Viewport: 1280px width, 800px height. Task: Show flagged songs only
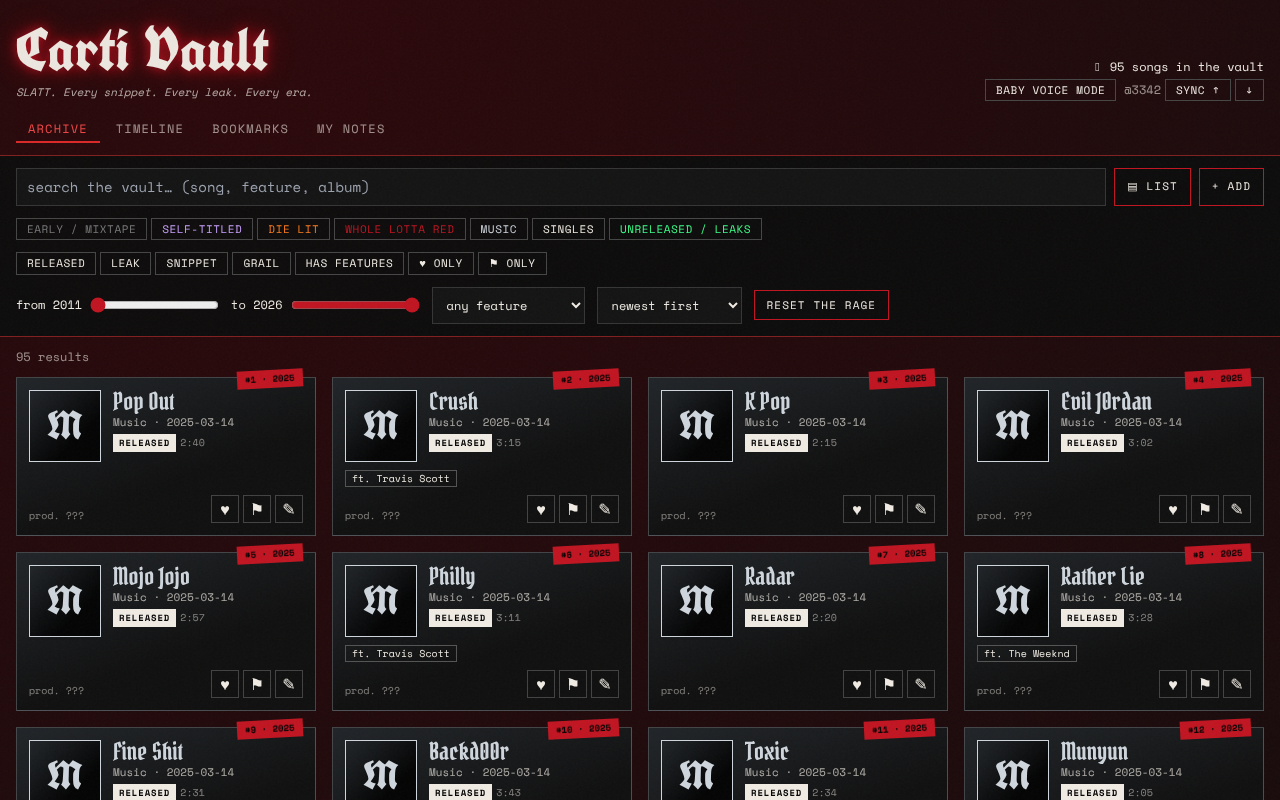coord(512,263)
